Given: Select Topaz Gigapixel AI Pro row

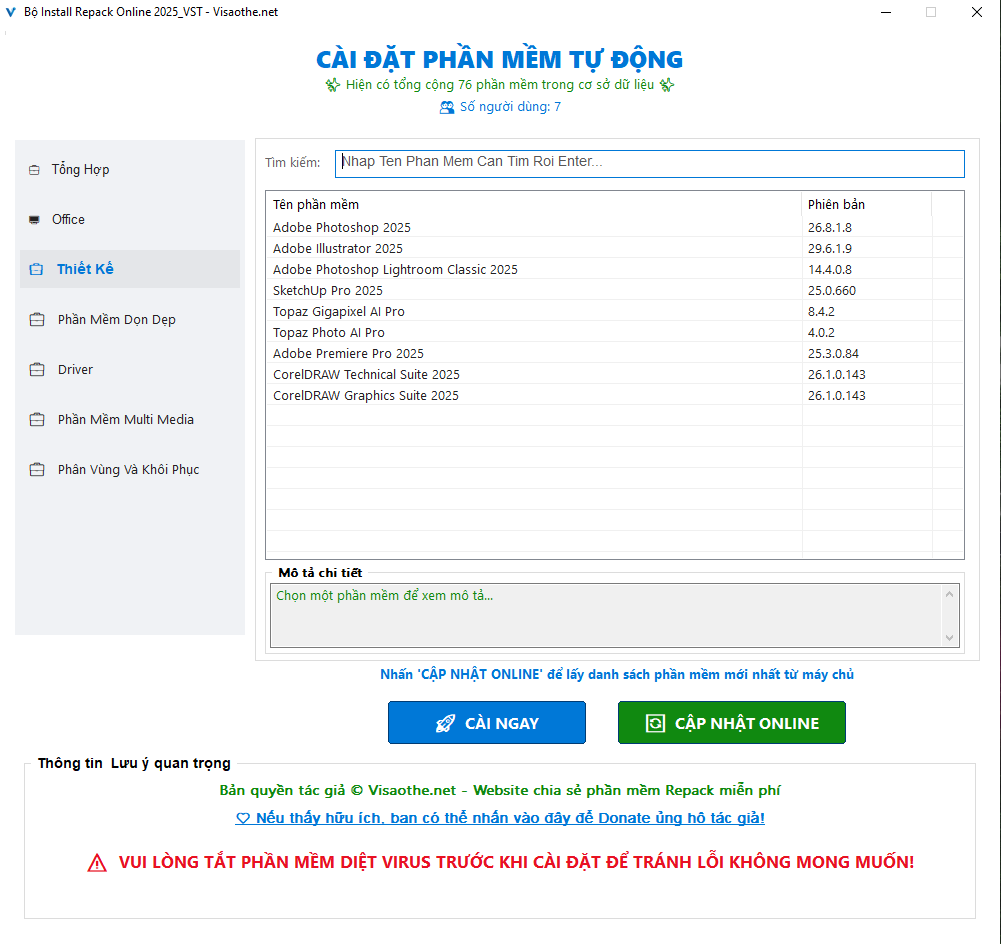Looking at the screenshot, I should click(614, 311).
